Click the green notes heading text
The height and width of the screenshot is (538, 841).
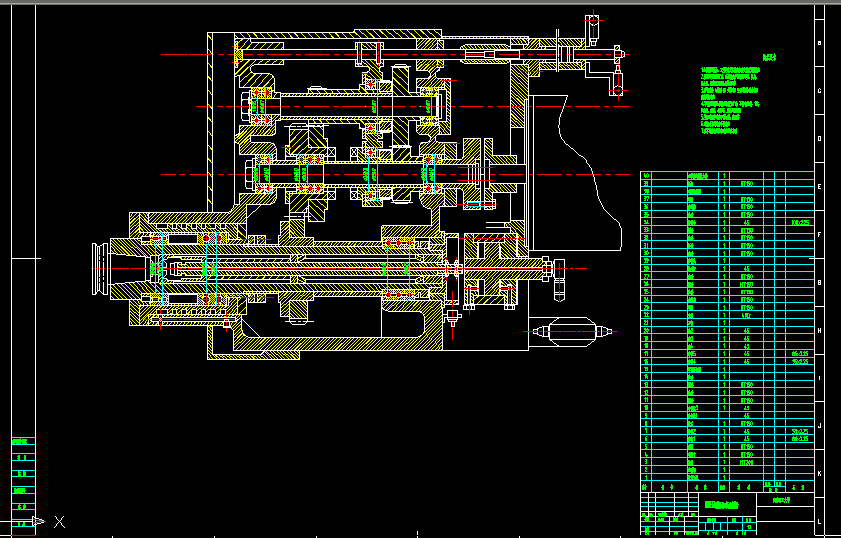[769, 57]
